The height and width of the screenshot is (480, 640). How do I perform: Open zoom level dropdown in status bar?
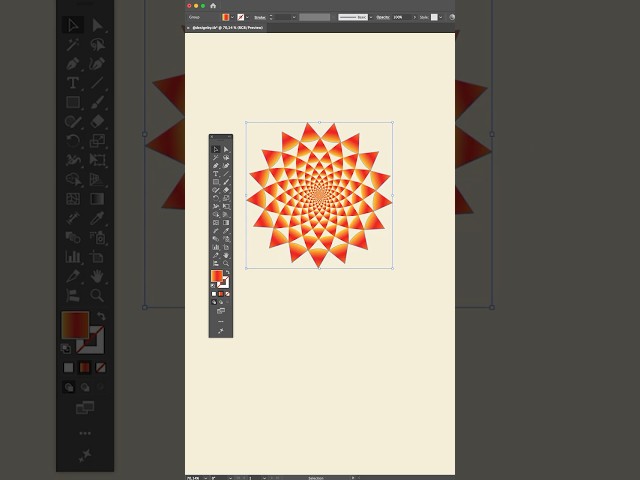tap(205, 478)
